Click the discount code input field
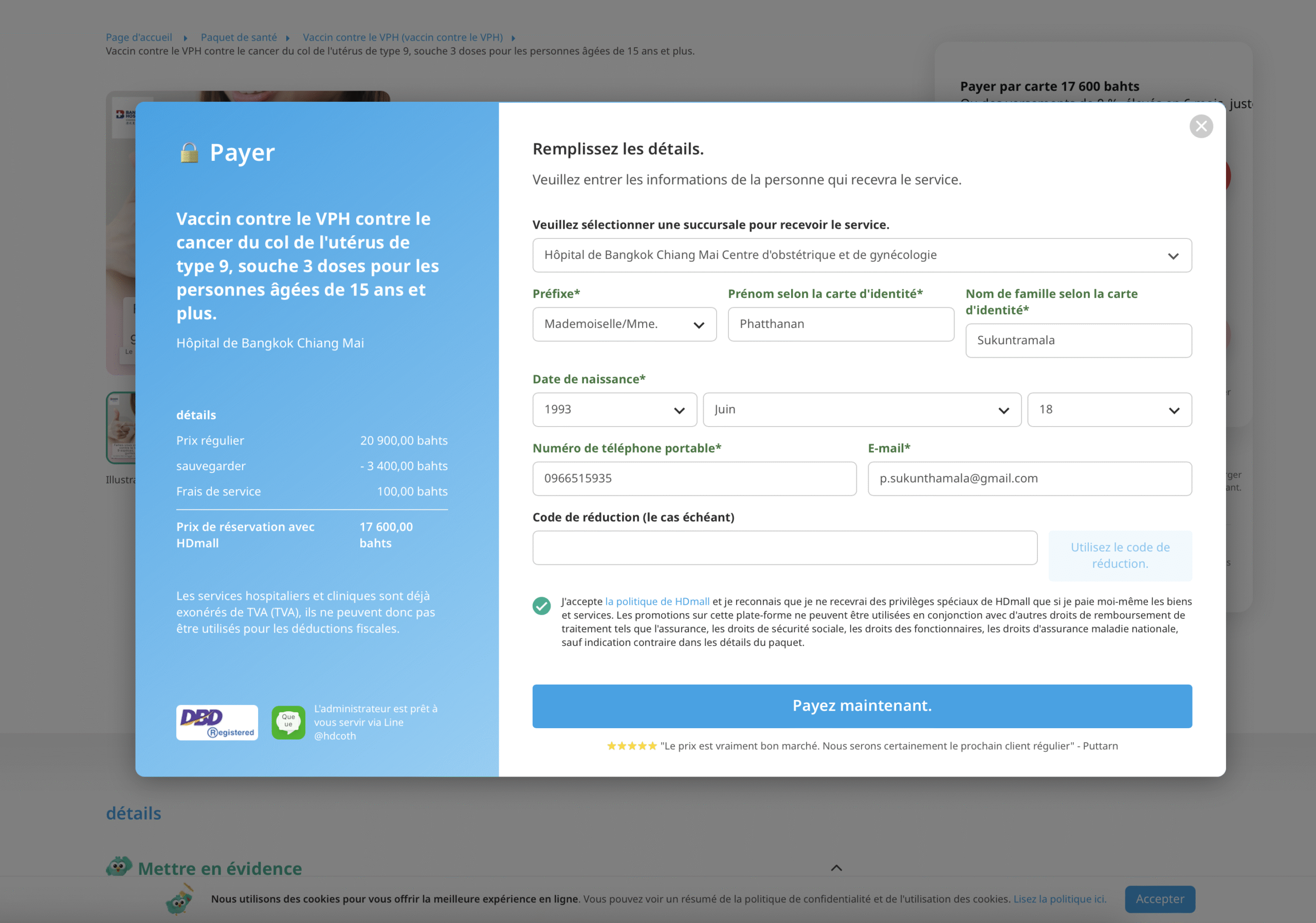The height and width of the screenshot is (923, 1316). 784,548
